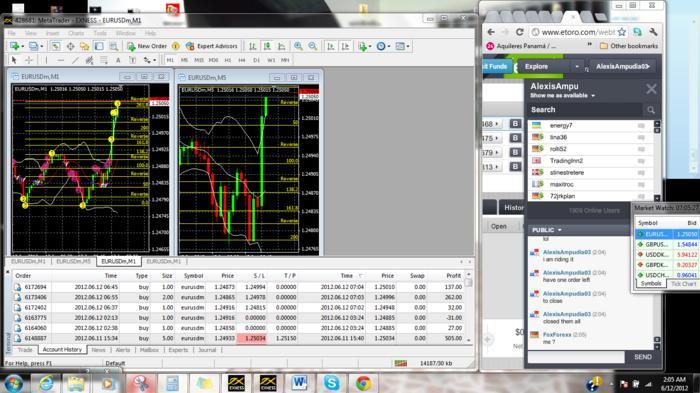Select the D1 timeframe button
The width and height of the screenshot is (700, 393).
point(256,60)
